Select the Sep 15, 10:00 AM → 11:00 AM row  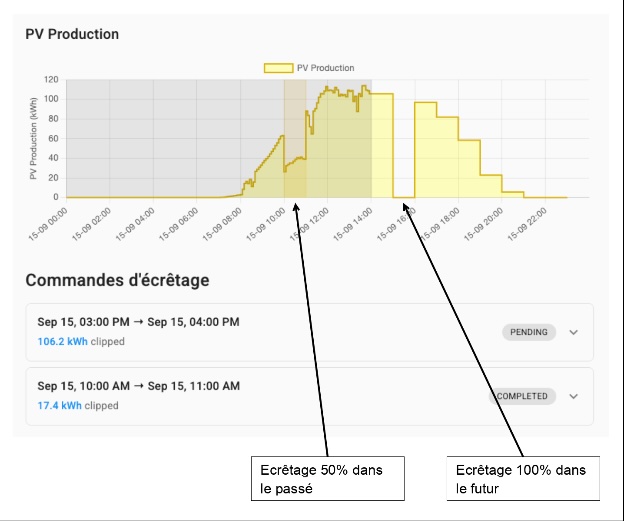(139, 386)
